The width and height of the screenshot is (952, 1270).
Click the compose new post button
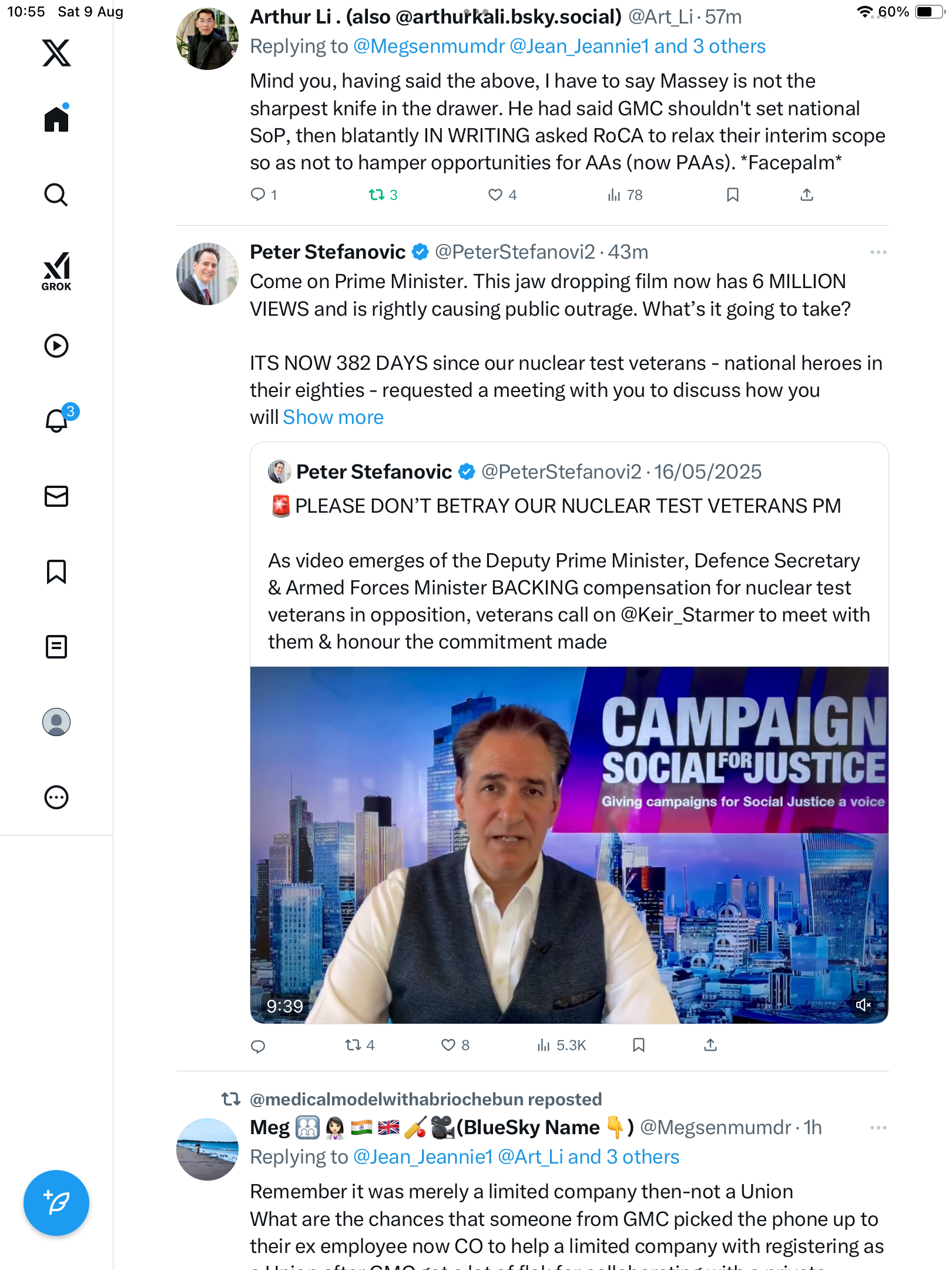[x=56, y=1203]
